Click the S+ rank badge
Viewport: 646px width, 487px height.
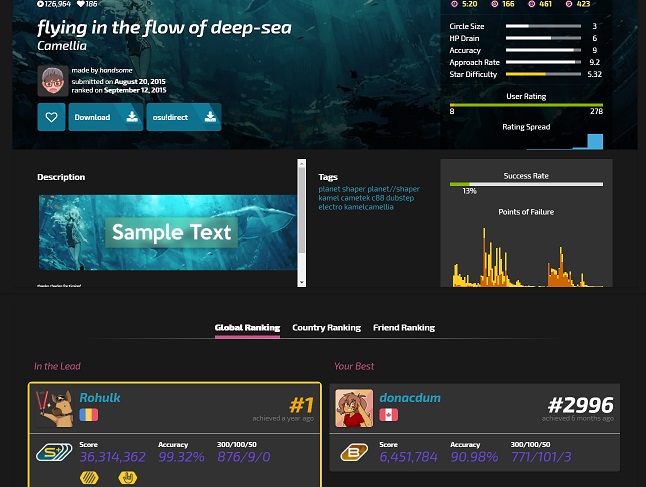[x=54, y=453]
